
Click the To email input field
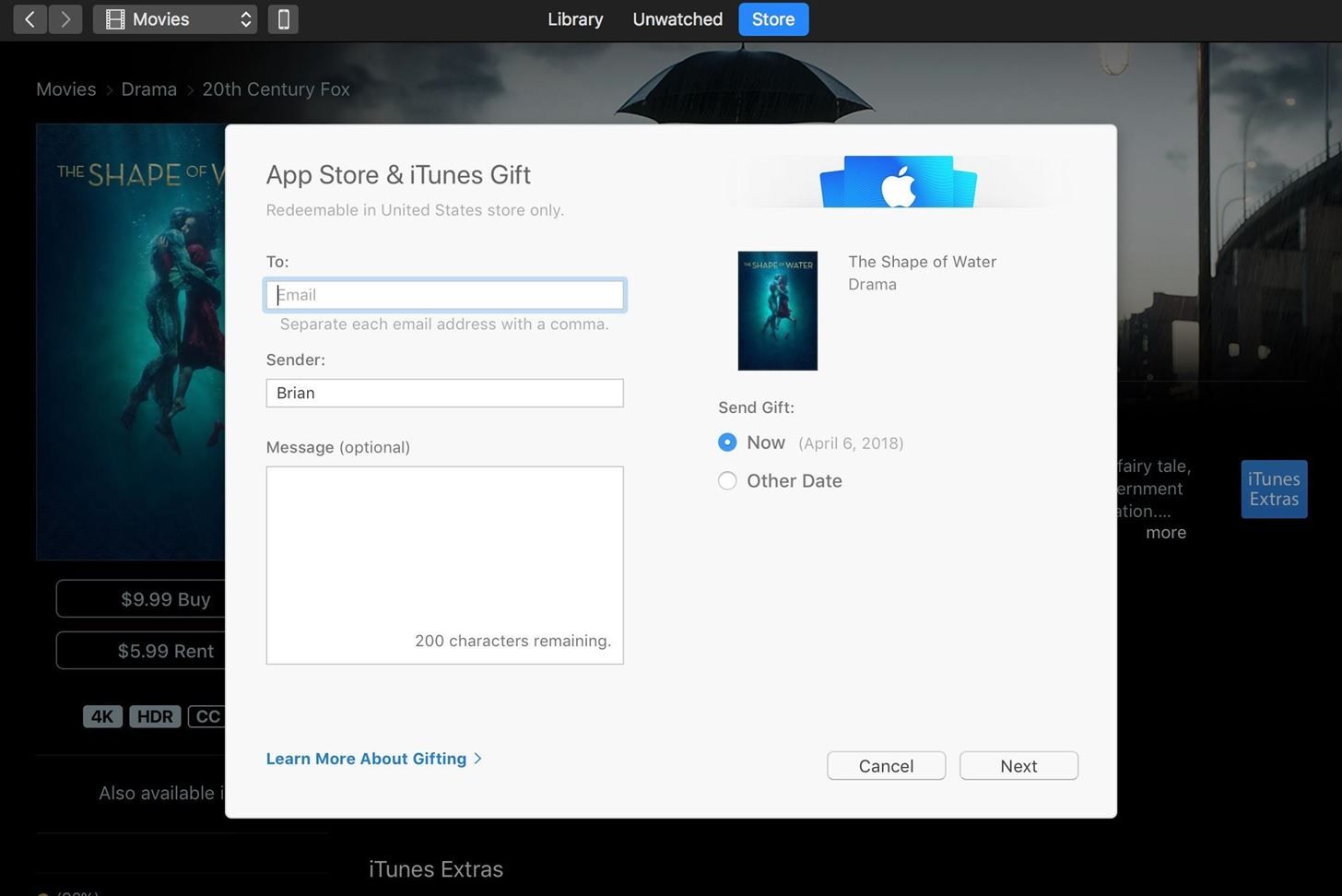tap(445, 295)
